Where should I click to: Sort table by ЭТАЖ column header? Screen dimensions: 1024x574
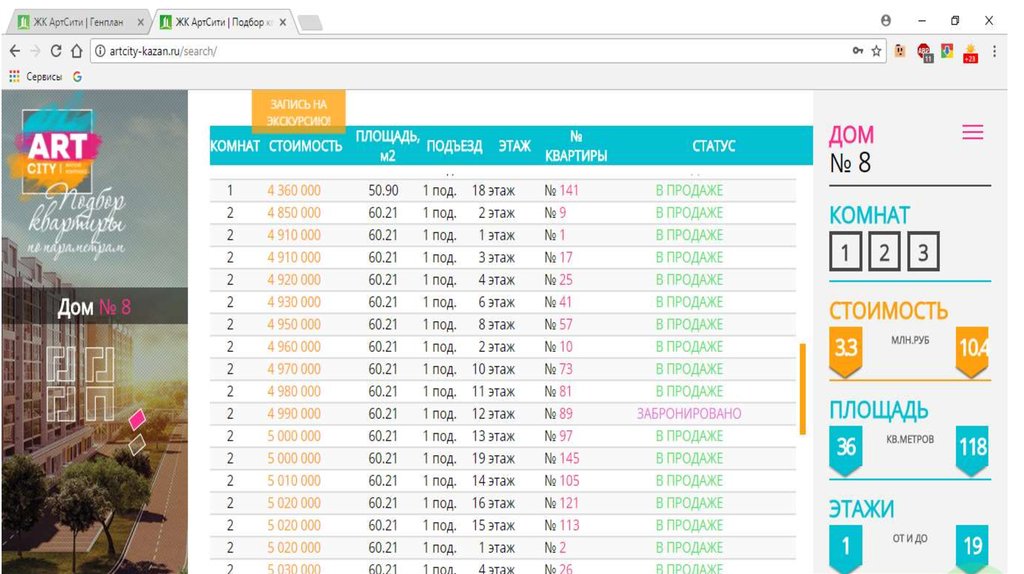(x=514, y=146)
